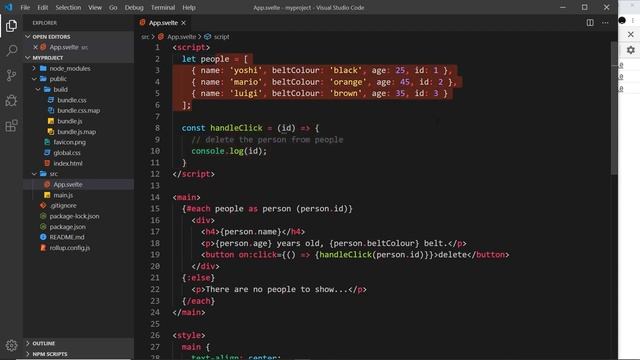640x360 pixels.
Task: Click the script breadcrumb segment
Action: pyautogui.click(x=222, y=37)
